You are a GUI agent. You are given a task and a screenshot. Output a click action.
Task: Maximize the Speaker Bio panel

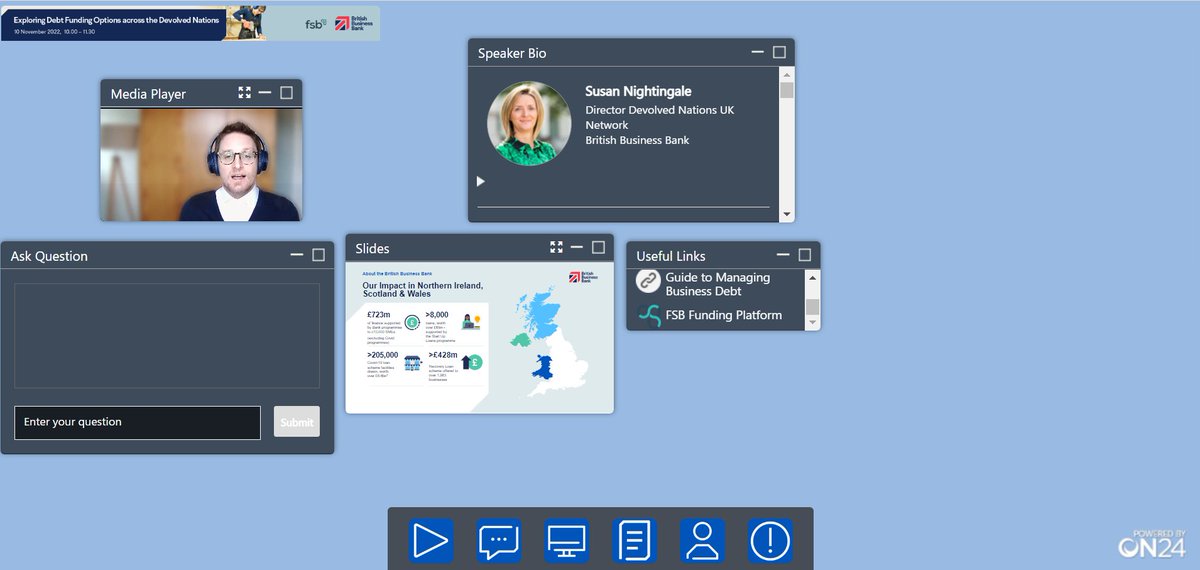tap(780, 52)
